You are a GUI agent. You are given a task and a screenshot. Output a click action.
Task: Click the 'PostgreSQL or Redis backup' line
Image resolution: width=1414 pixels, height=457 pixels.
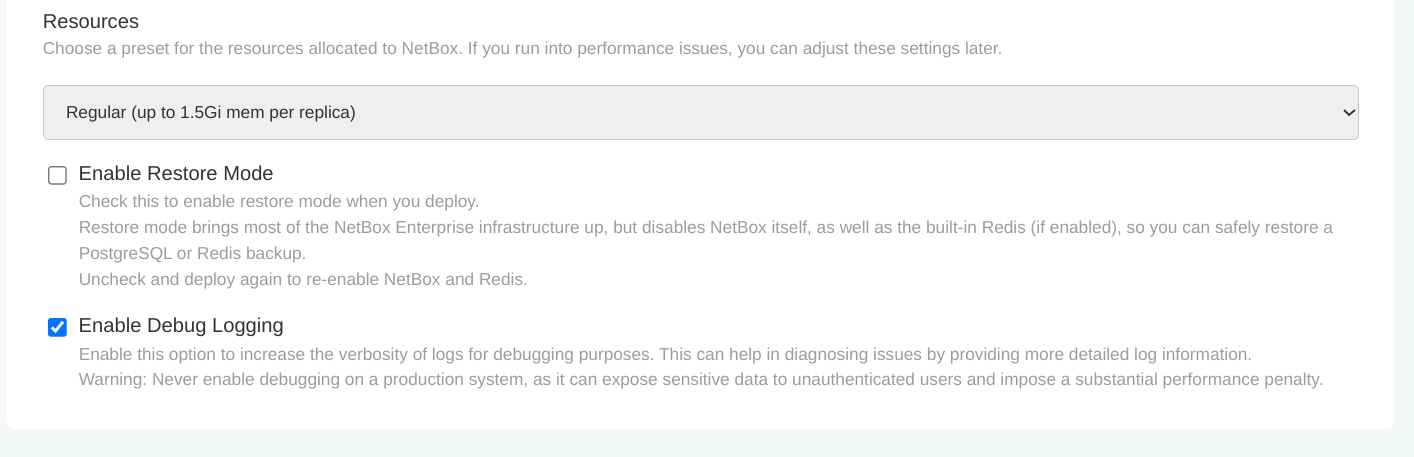(192, 253)
